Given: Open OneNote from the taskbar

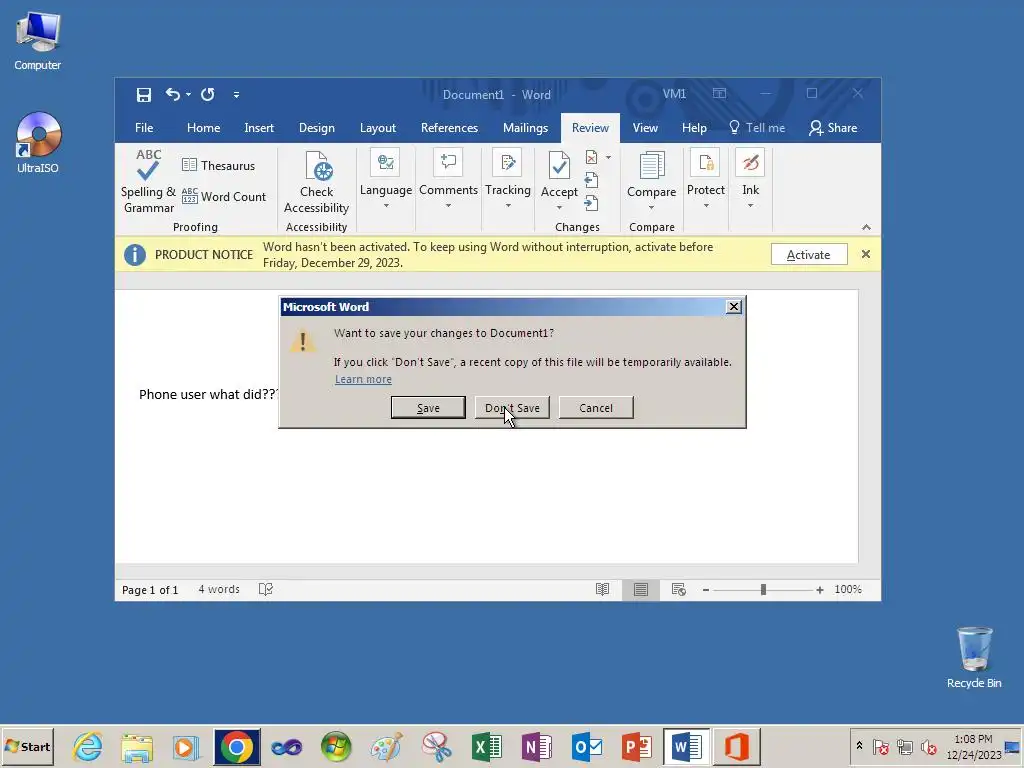Looking at the screenshot, I should (x=536, y=746).
